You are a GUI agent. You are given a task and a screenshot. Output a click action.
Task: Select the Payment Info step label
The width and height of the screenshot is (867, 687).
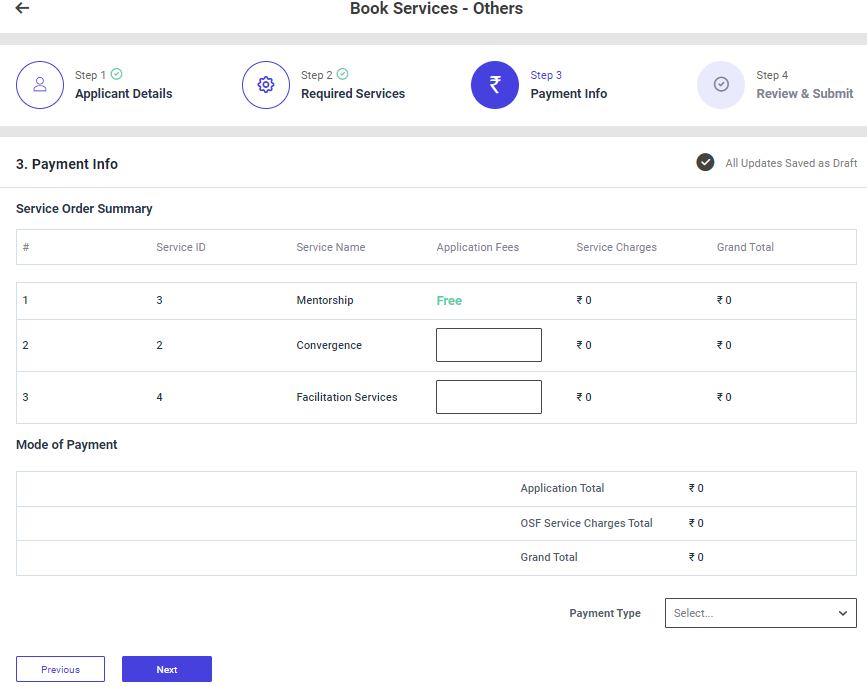tap(568, 94)
